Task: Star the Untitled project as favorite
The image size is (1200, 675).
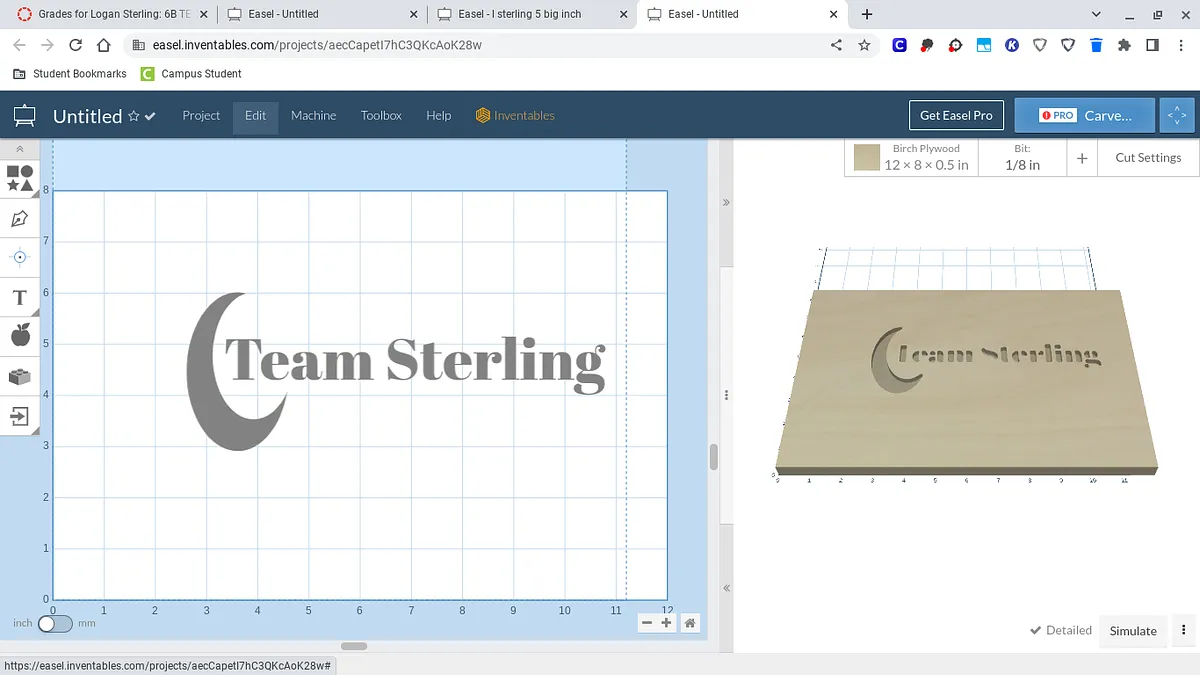Action: 133,117
